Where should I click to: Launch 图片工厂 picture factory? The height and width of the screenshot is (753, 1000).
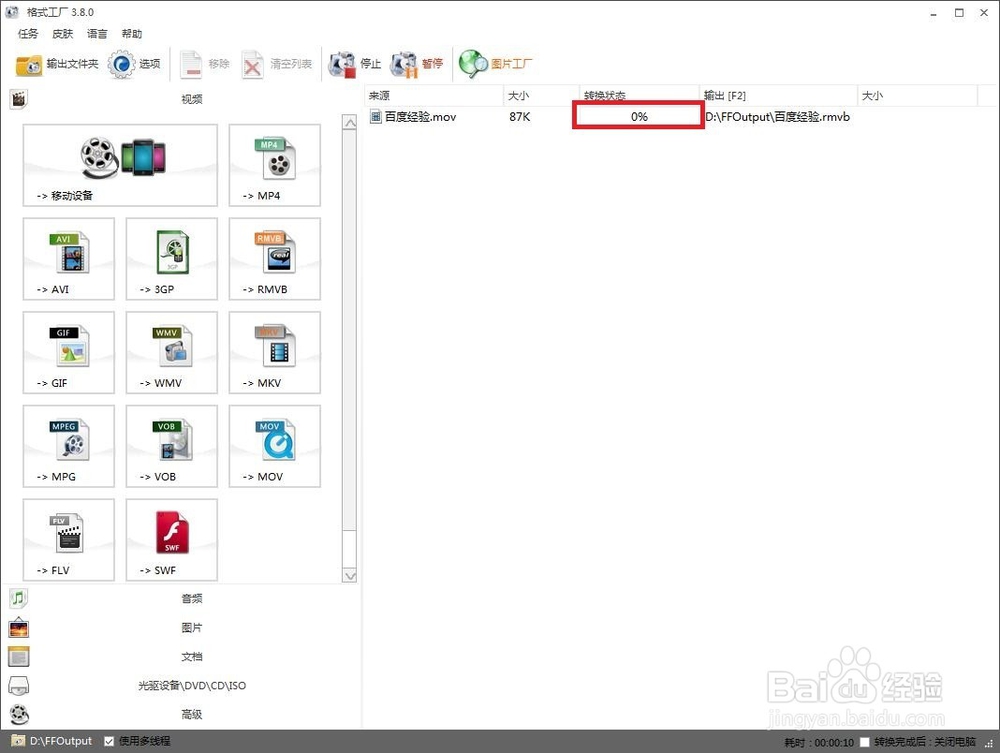click(x=496, y=64)
